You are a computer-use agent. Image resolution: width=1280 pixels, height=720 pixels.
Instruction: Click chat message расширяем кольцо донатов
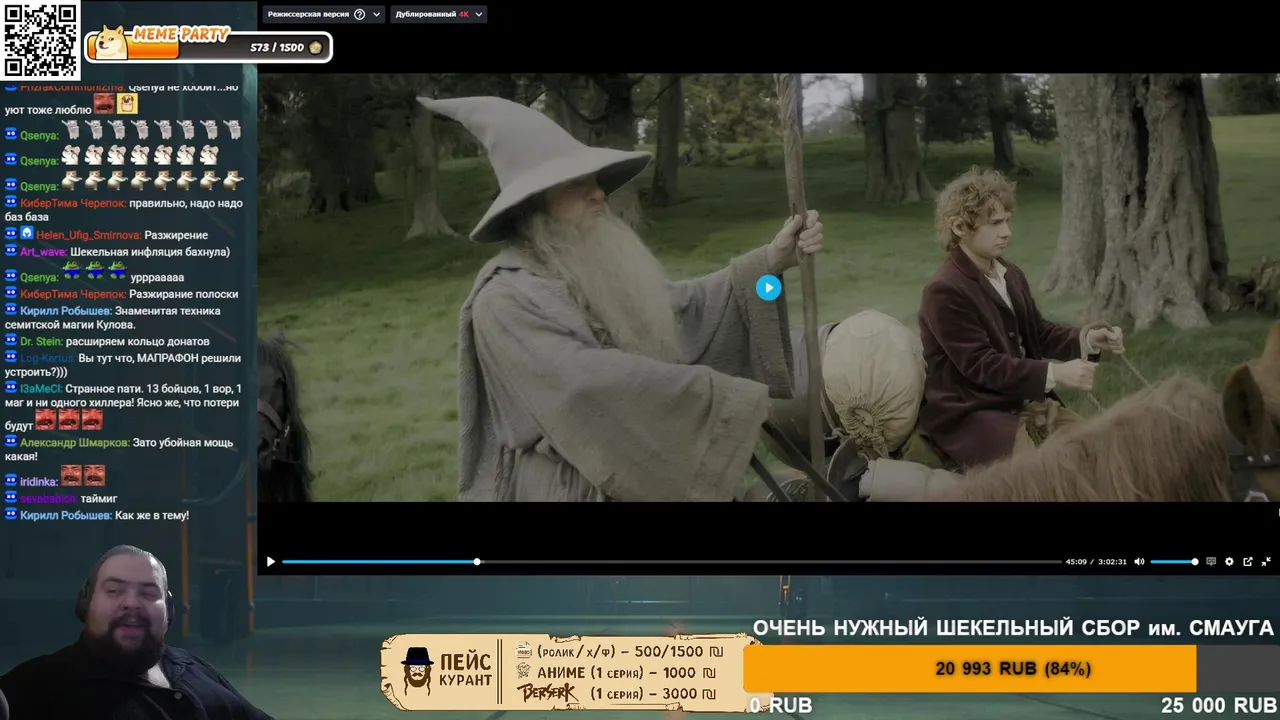point(138,342)
